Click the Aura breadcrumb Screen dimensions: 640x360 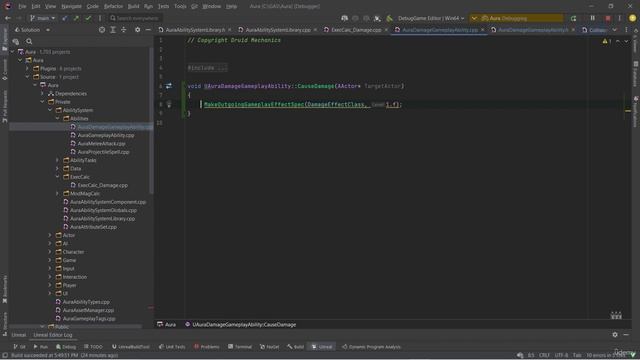click(x=167, y=324)
